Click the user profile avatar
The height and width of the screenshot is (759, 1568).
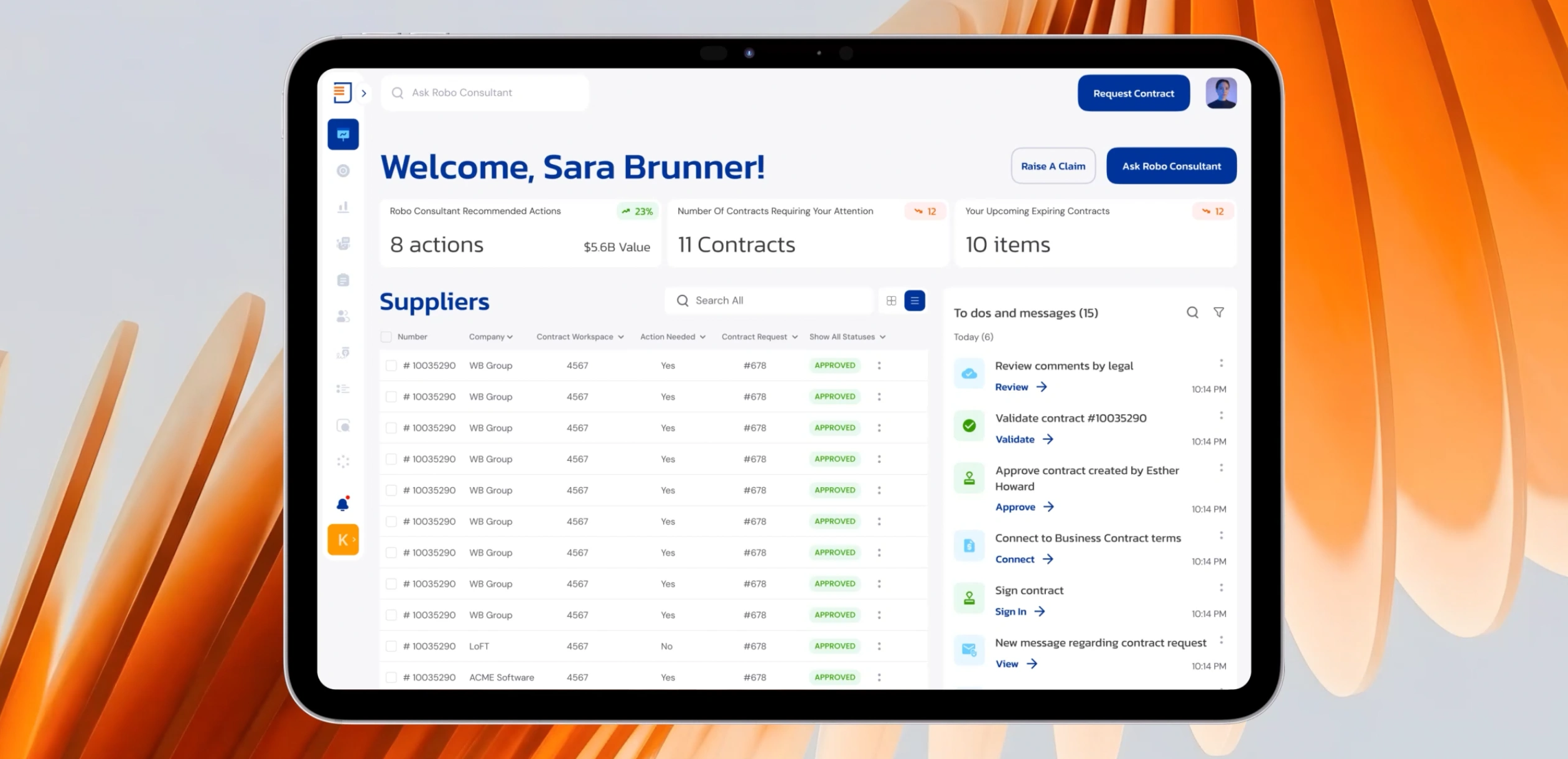point(1221,93)
